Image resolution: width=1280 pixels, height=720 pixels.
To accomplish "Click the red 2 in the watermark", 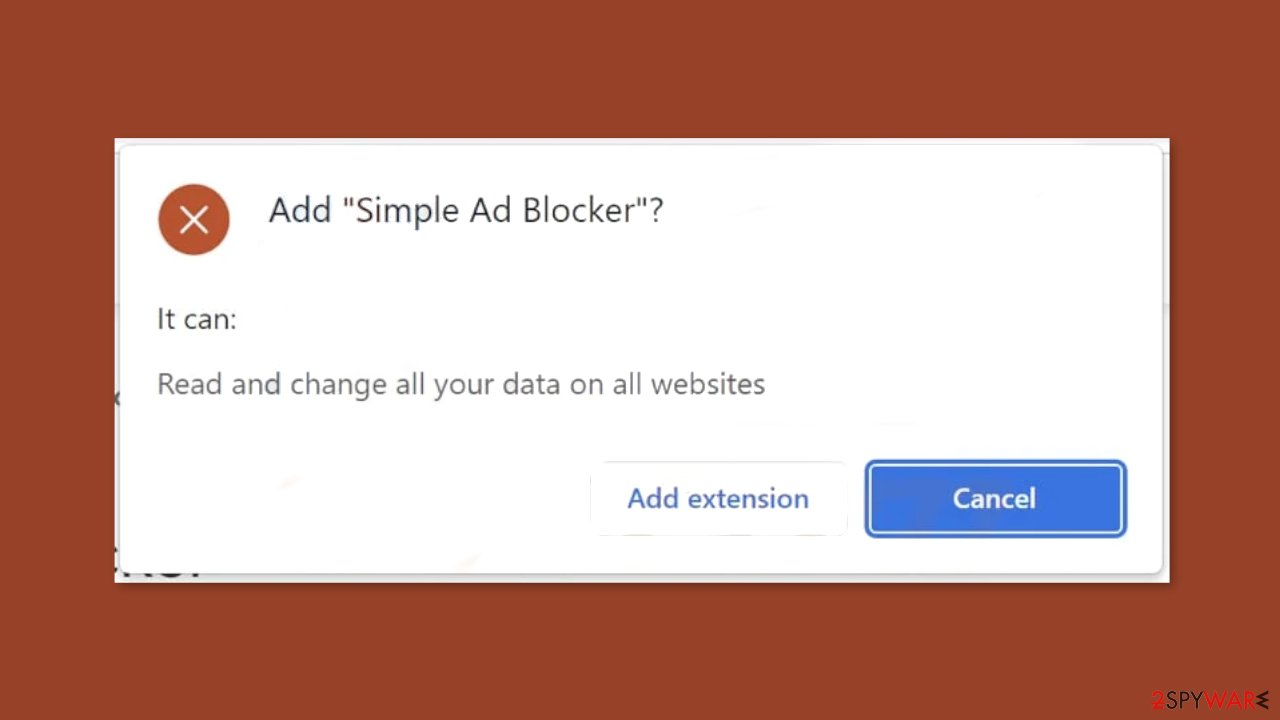I will click(1157, 699).
